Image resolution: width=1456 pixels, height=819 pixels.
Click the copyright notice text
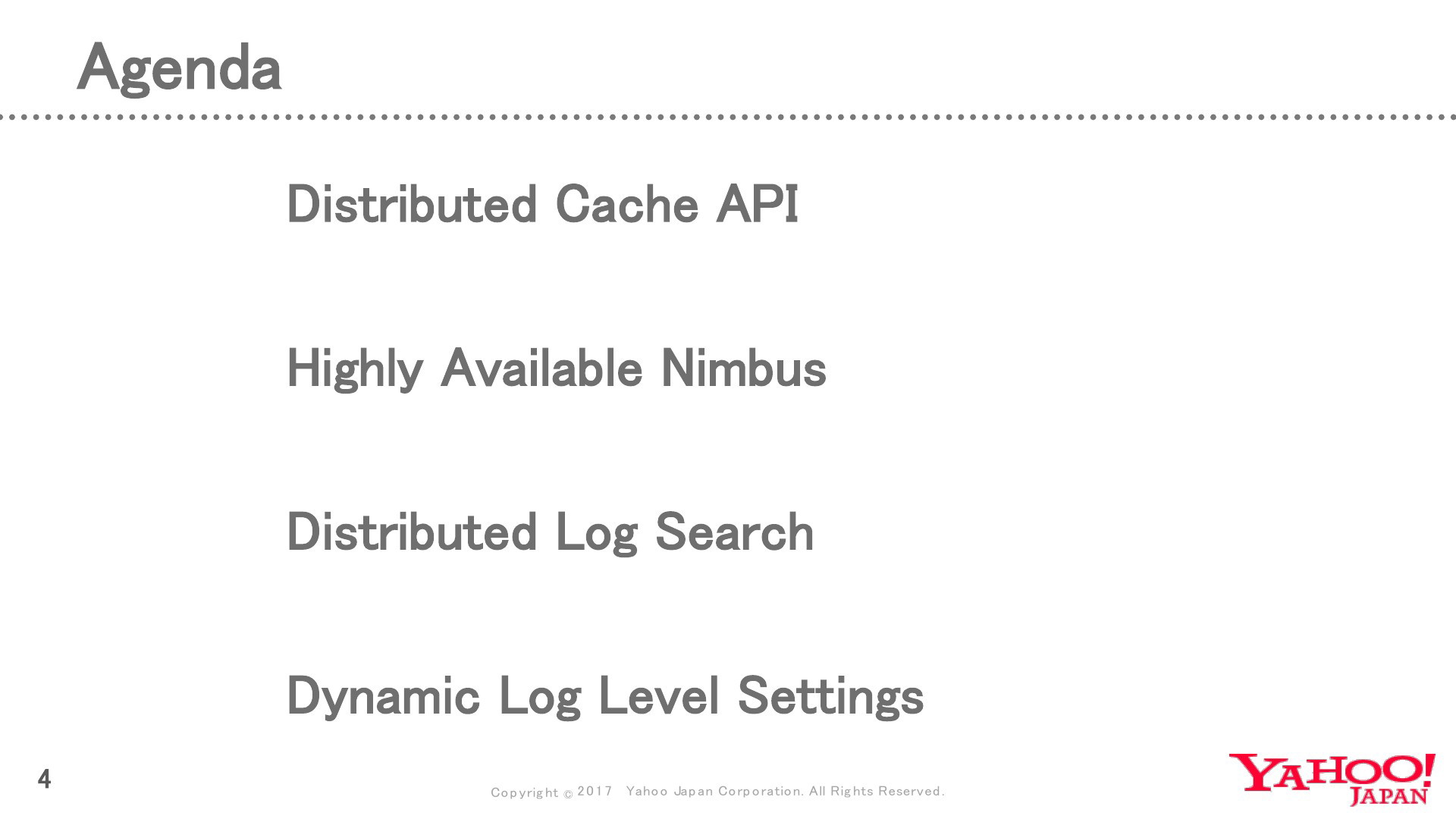click(717, 792)
